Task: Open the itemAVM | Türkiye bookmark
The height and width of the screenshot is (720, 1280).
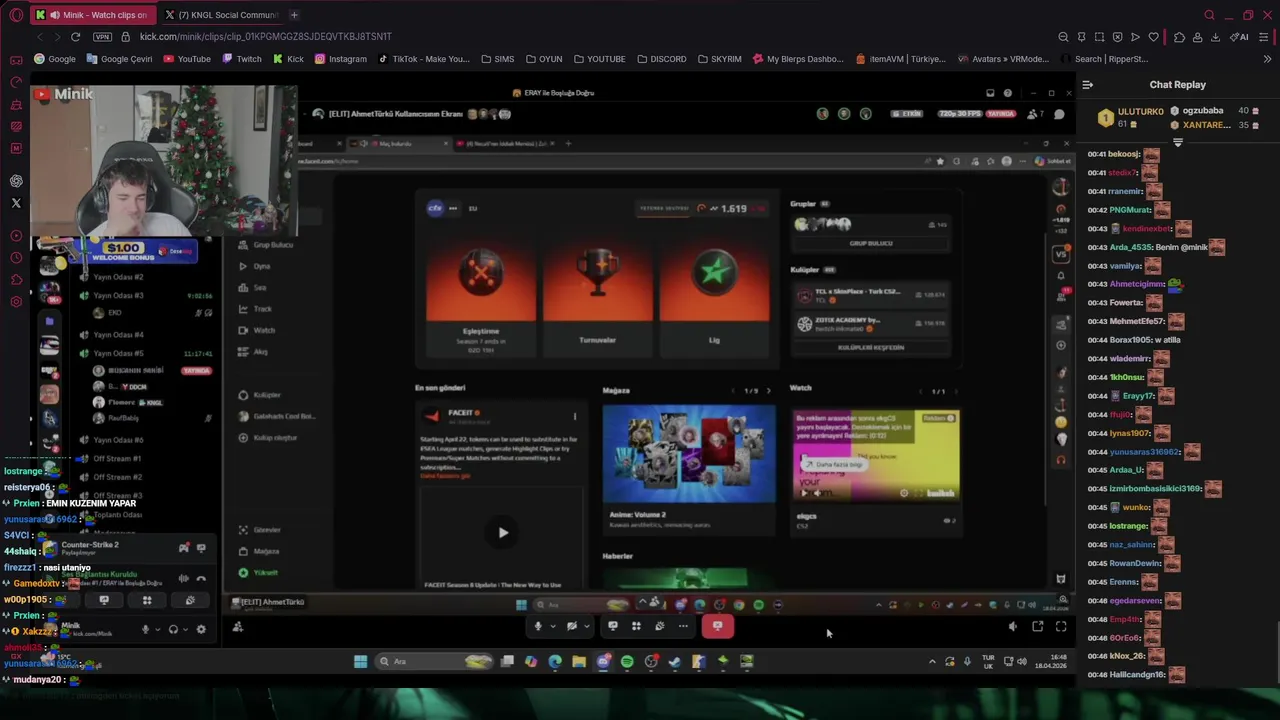Action: click(901, 59)
